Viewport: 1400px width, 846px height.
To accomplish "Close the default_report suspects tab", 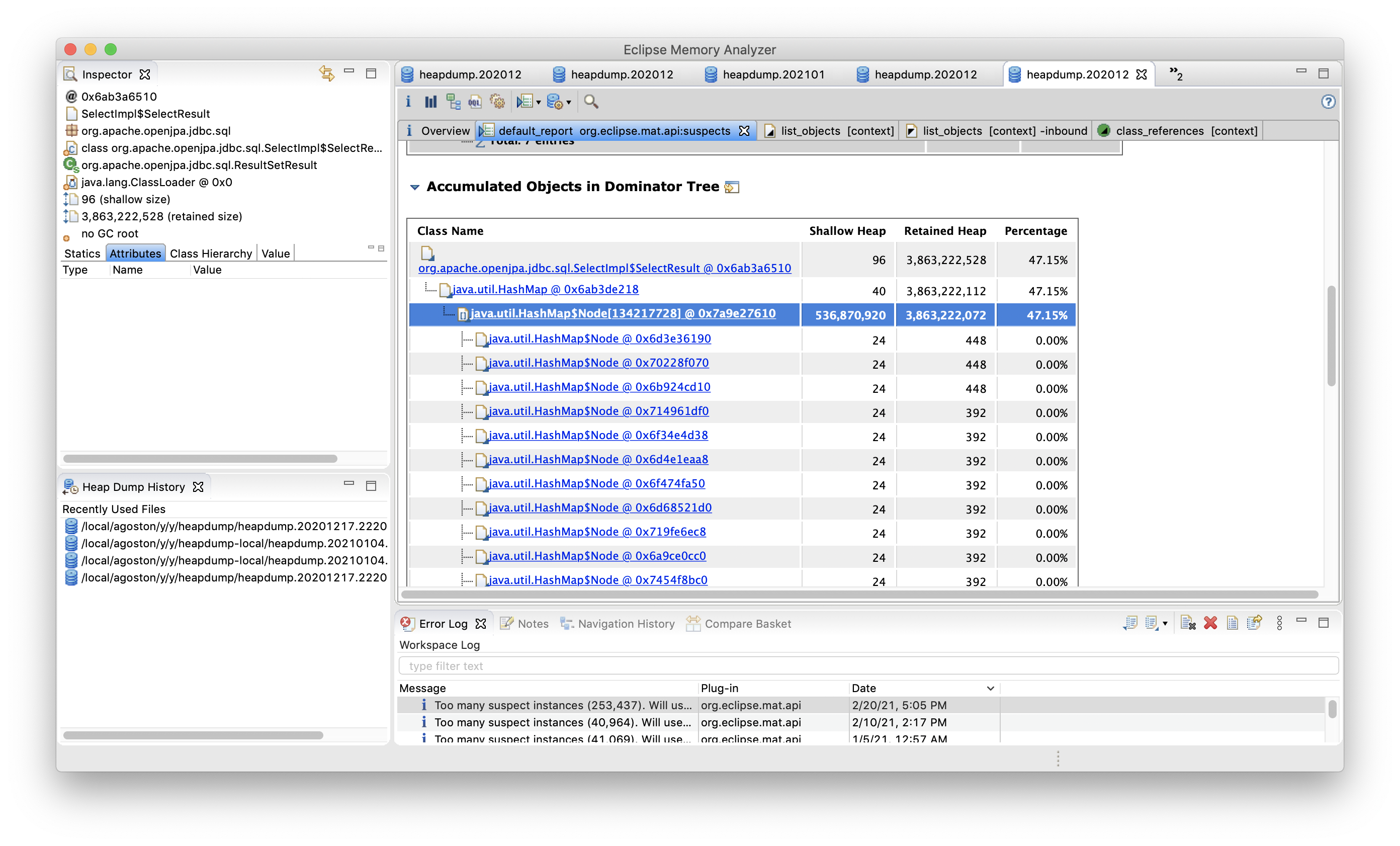I will (x=744, y=131).
